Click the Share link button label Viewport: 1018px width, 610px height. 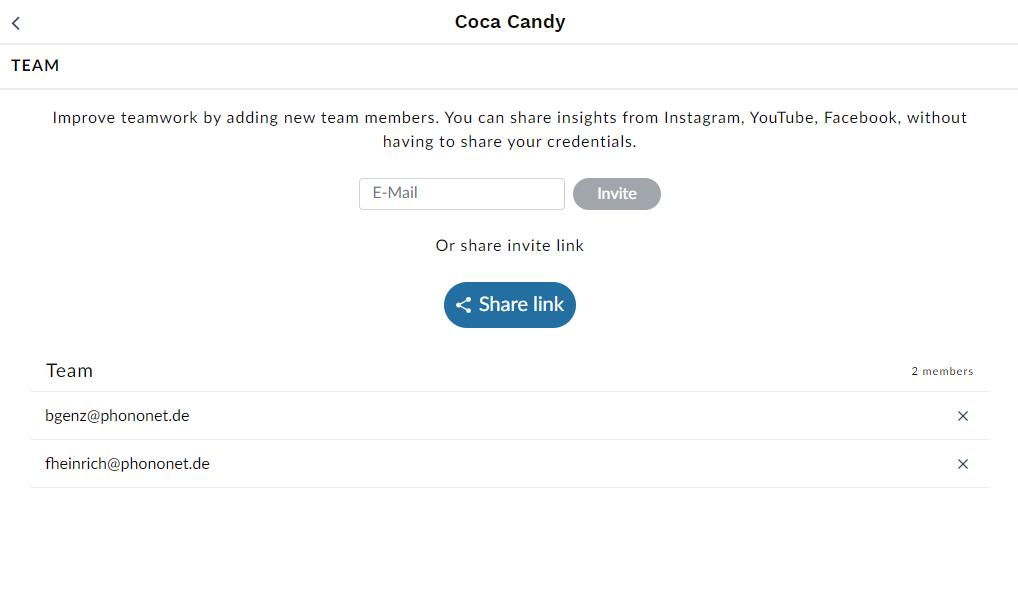521,304
